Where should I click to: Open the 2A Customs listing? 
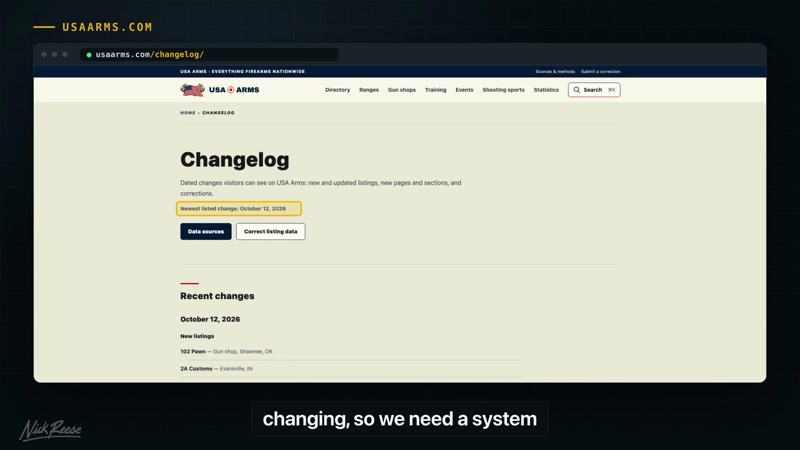pos(196,368)
